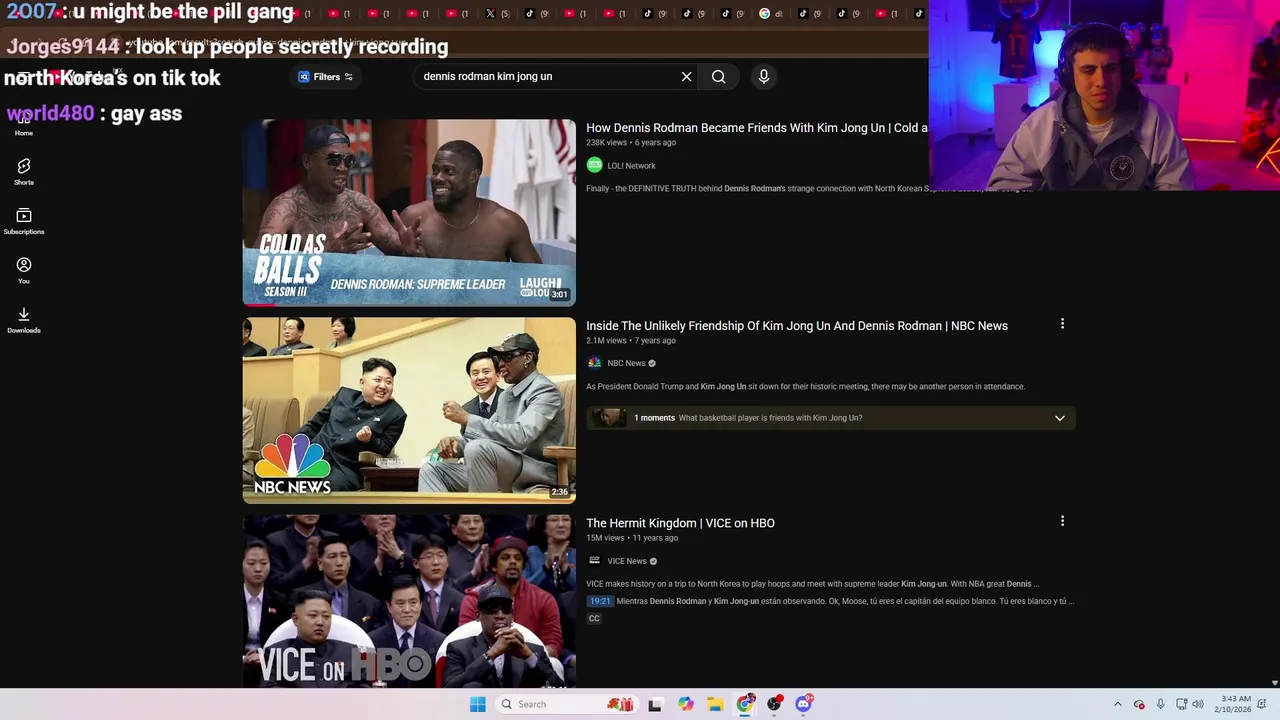Click the VICE News channel name

627,561
